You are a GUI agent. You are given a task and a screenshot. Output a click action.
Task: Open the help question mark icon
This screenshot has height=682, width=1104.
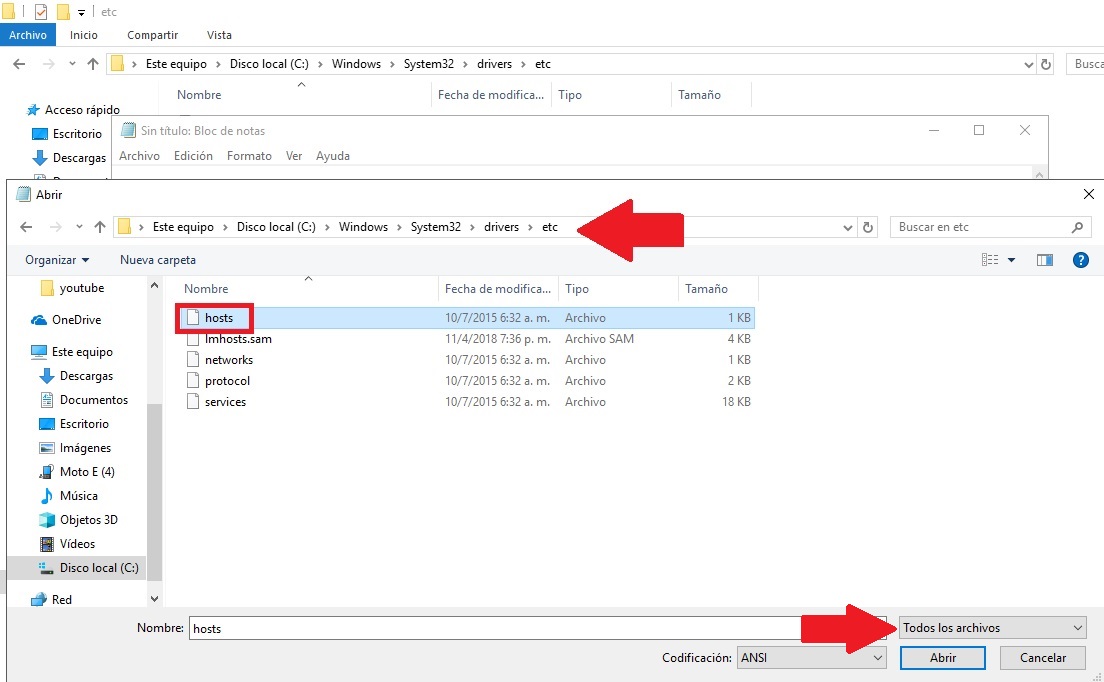point(1080,260)
